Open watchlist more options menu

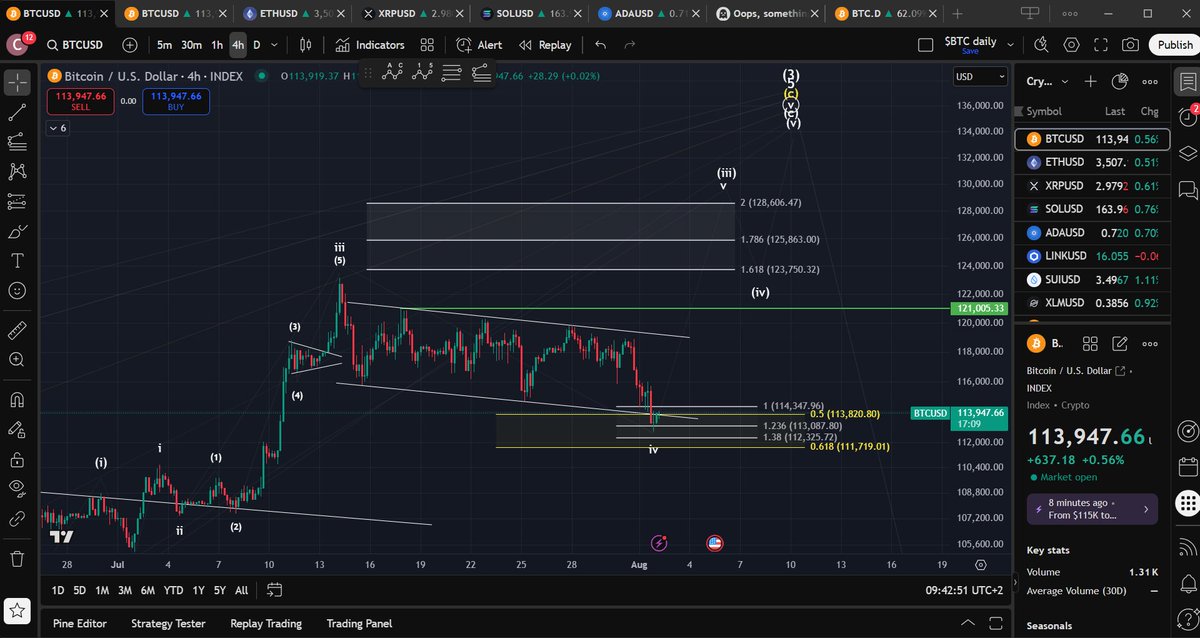click(1150, 82)
